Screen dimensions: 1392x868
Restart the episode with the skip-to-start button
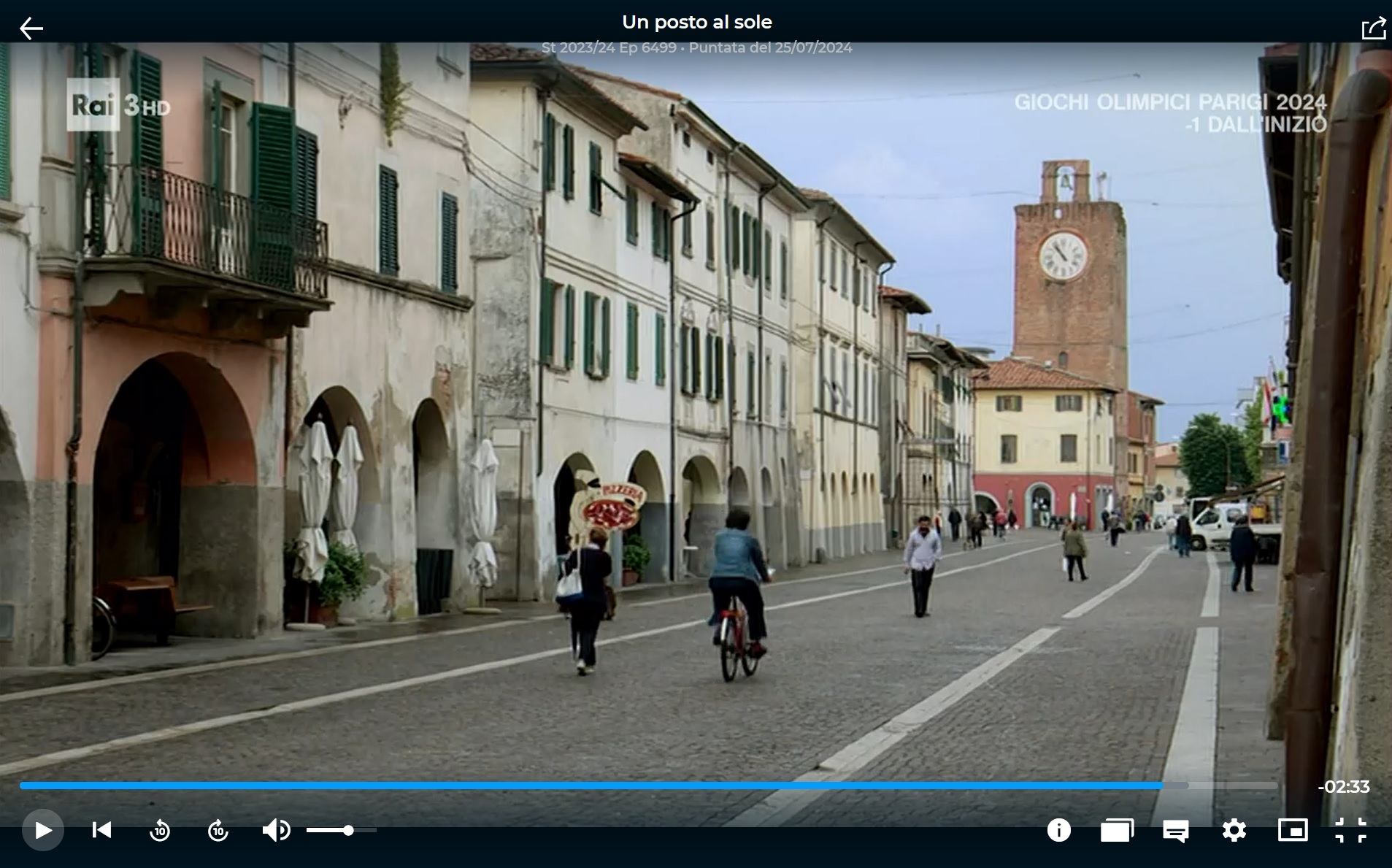click(x=101, y=830)
